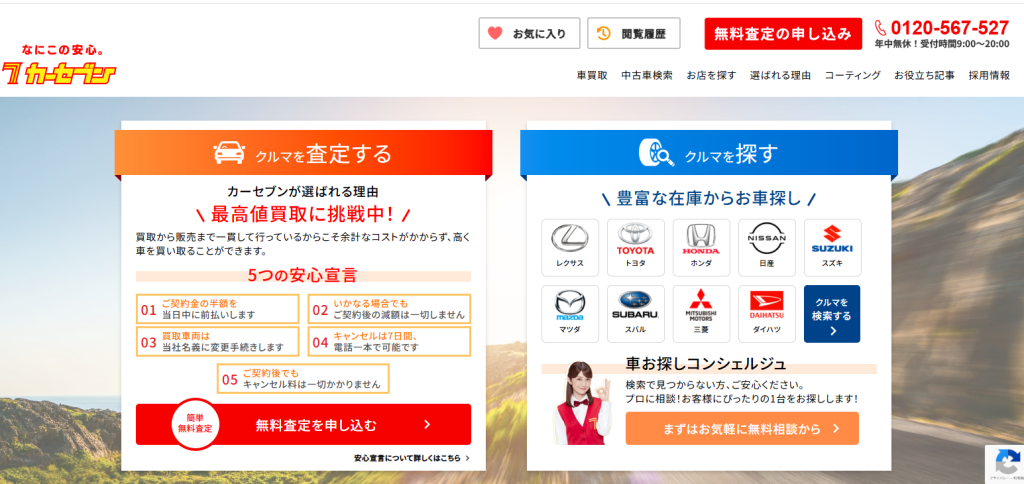1024x484 pixels.
Task: Expand クルマを検索する blue arrow tile
Action: click(x=832, y=314)
